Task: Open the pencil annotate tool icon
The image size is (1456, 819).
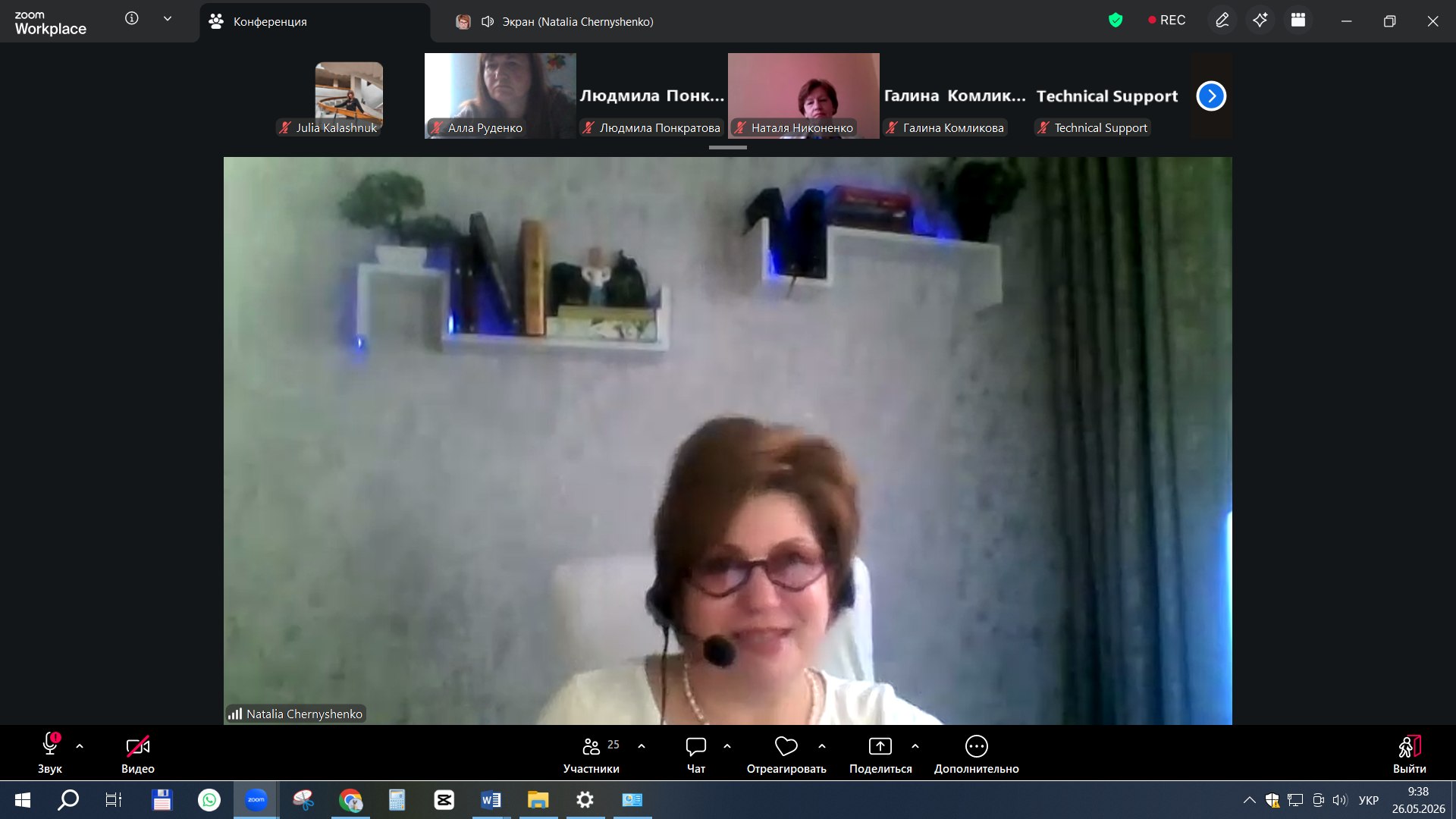Action: pyautogui.click(x=1222, y=20)
